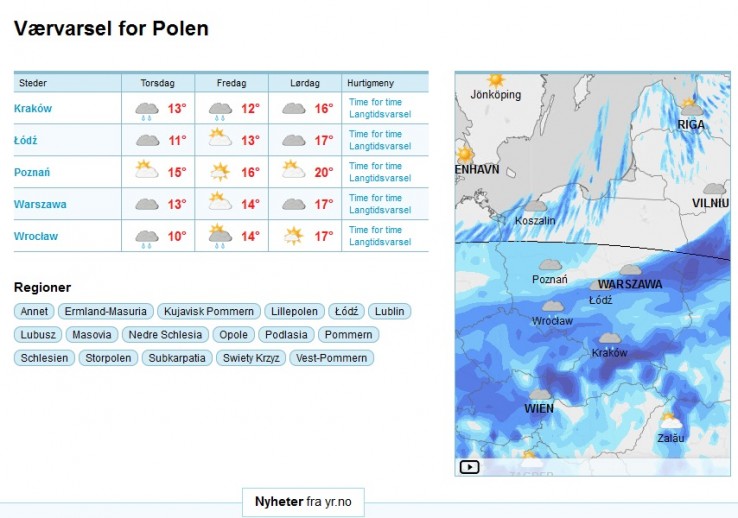
Task: Click Poznań's Friday sunny weather icon
Action: click(x=220, y=172)
